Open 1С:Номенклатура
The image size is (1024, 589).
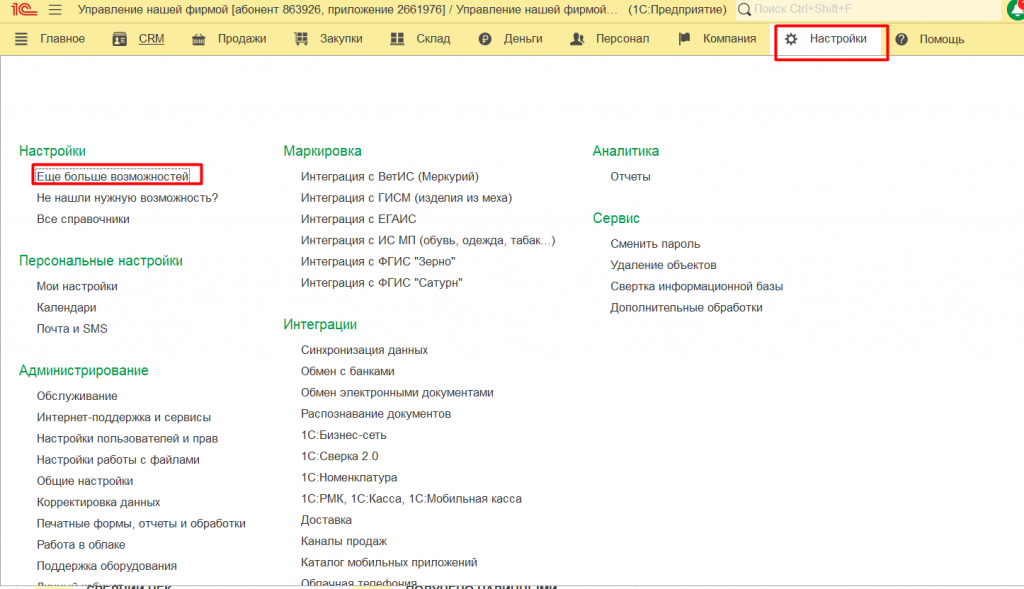[x=349, y=477]
